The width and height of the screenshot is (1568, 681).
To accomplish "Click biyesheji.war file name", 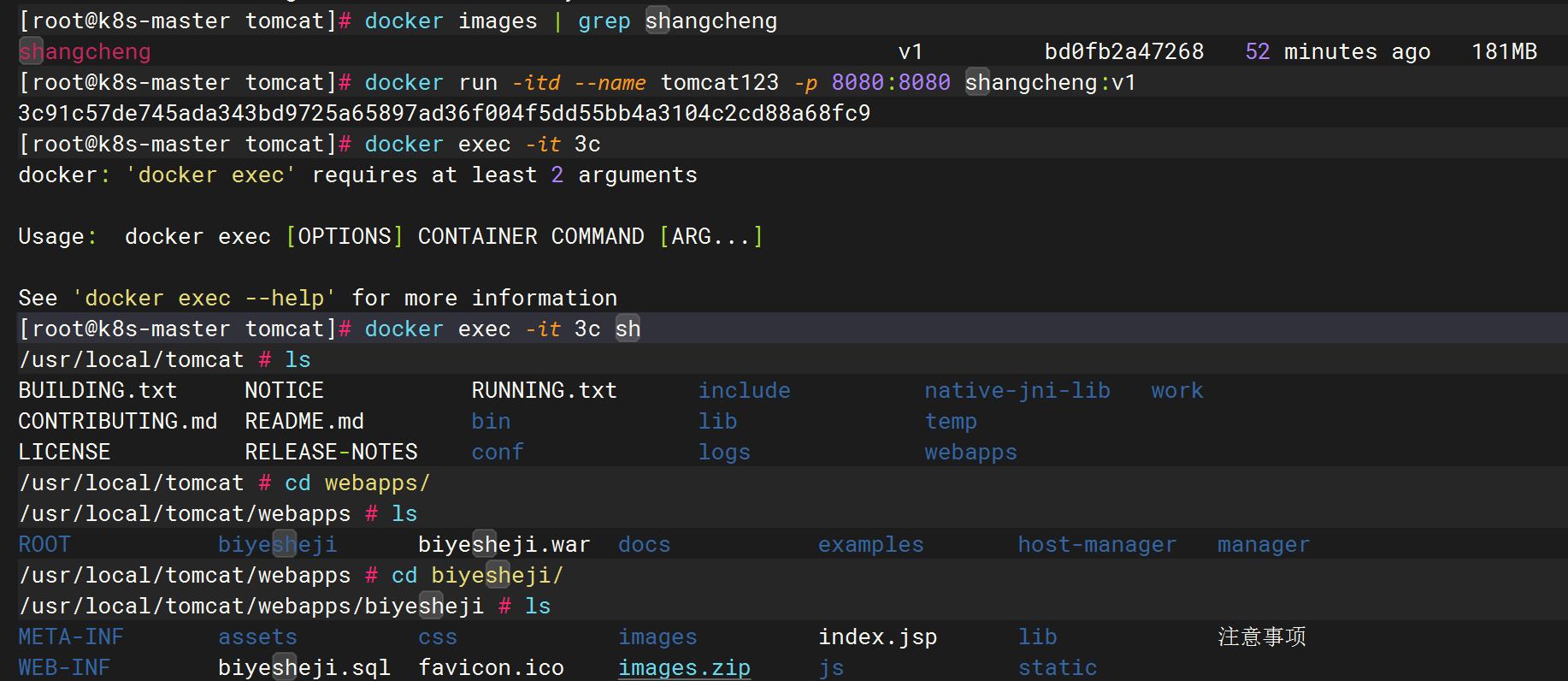I will (504, 545).
